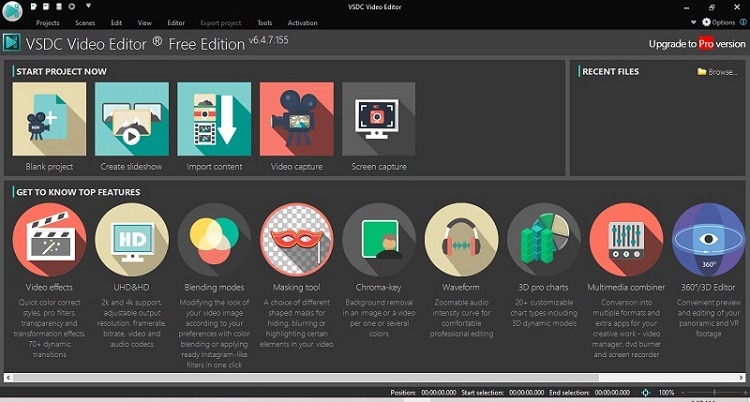Image resolution: width=750 pixels, height=402 pixels.
Task: Click the Video effects clapperboard icon
Action: click(49, 239)
